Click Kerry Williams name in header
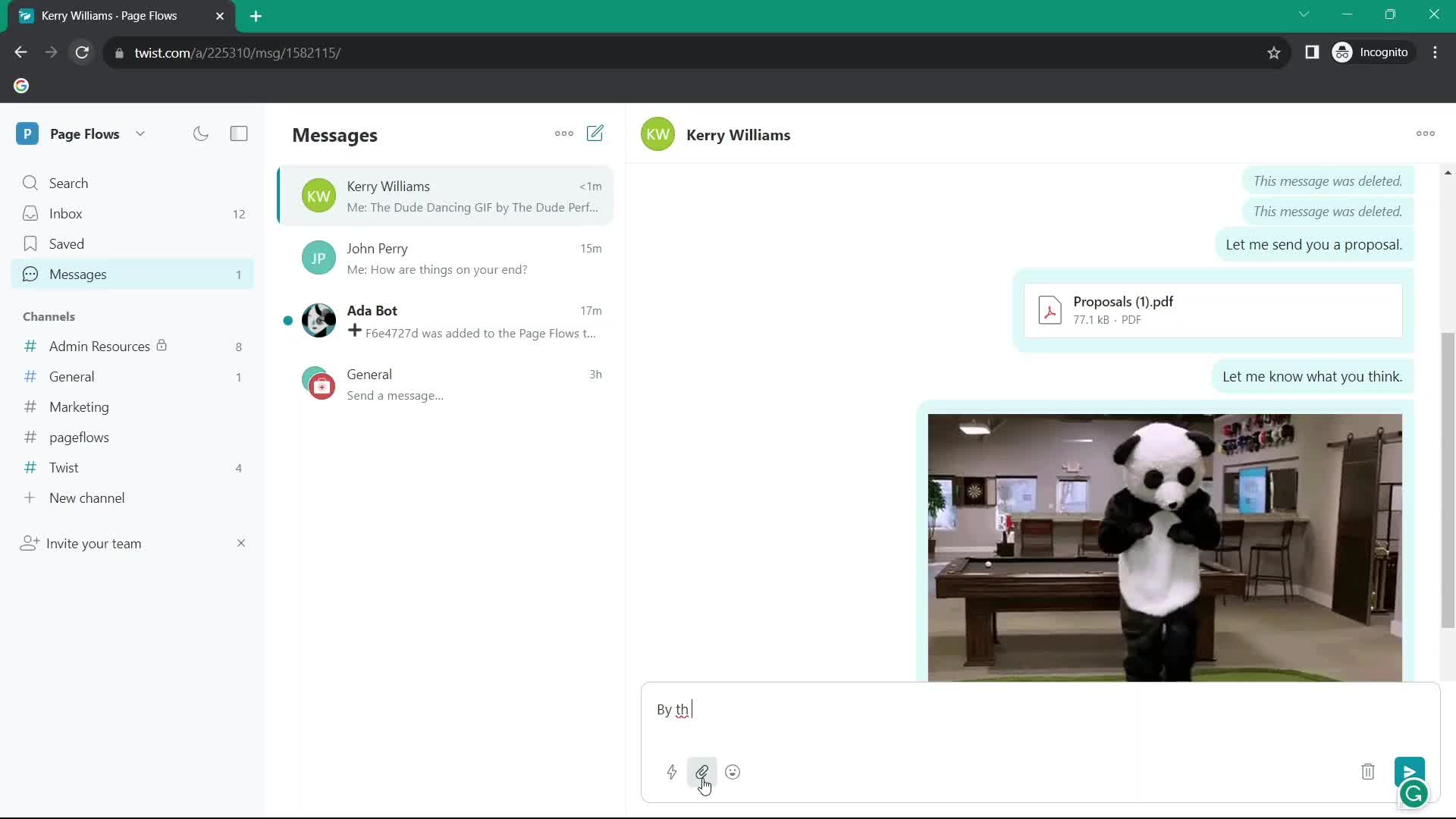 [x=738, y=135]
